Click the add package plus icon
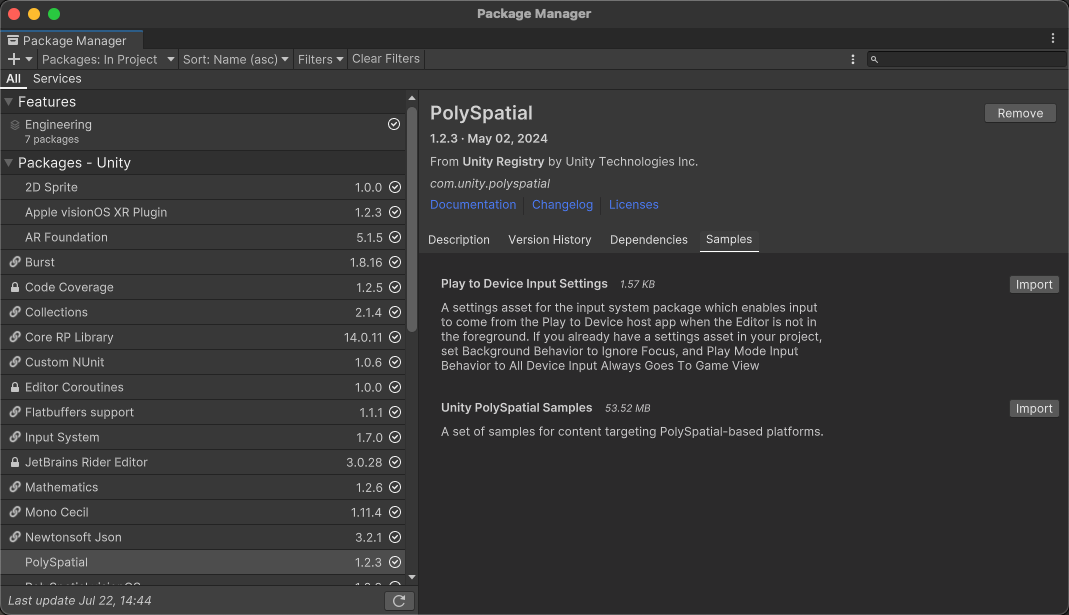 click(x=14, y=59)
